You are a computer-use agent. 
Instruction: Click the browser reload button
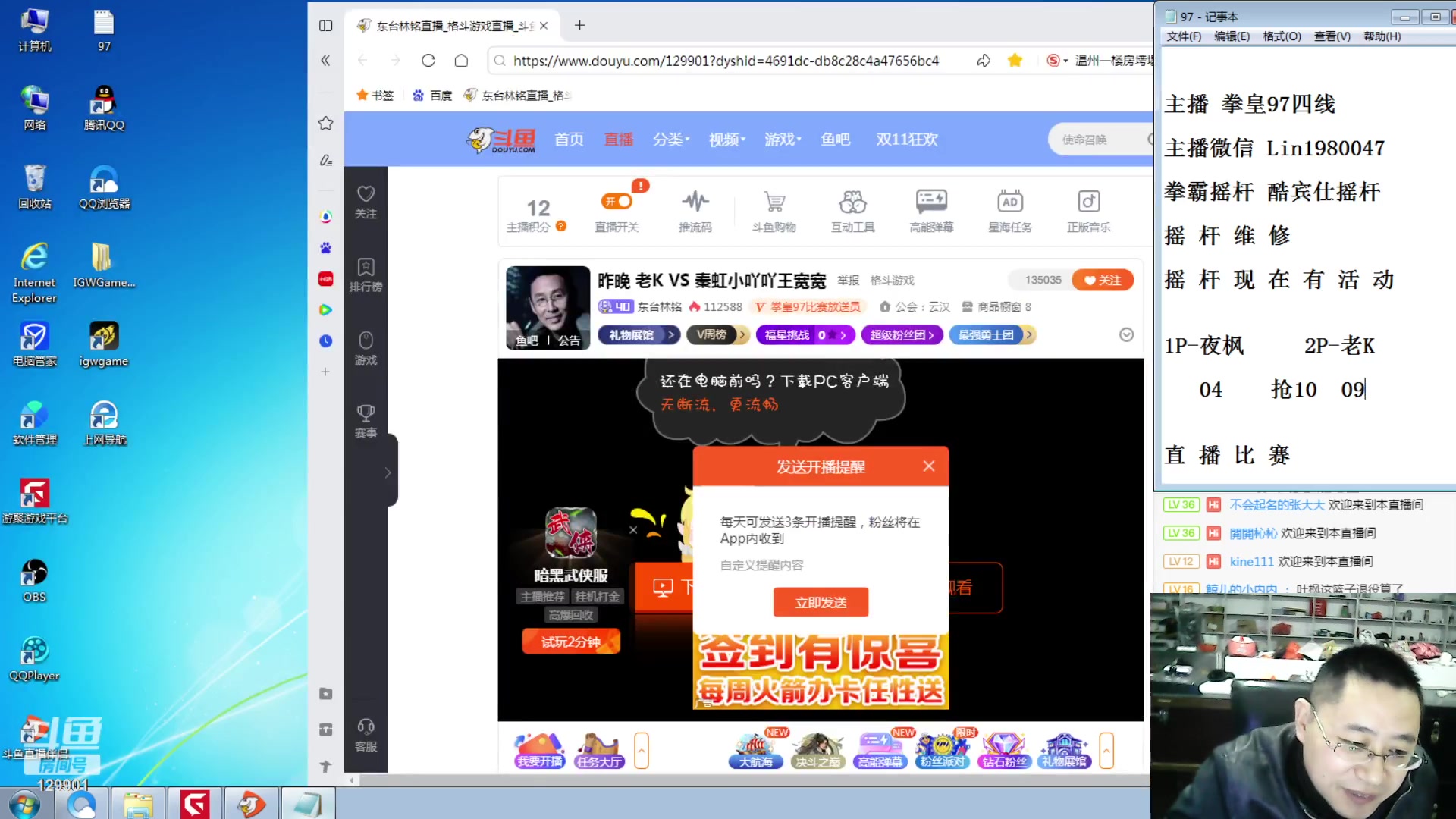(428, 61)
